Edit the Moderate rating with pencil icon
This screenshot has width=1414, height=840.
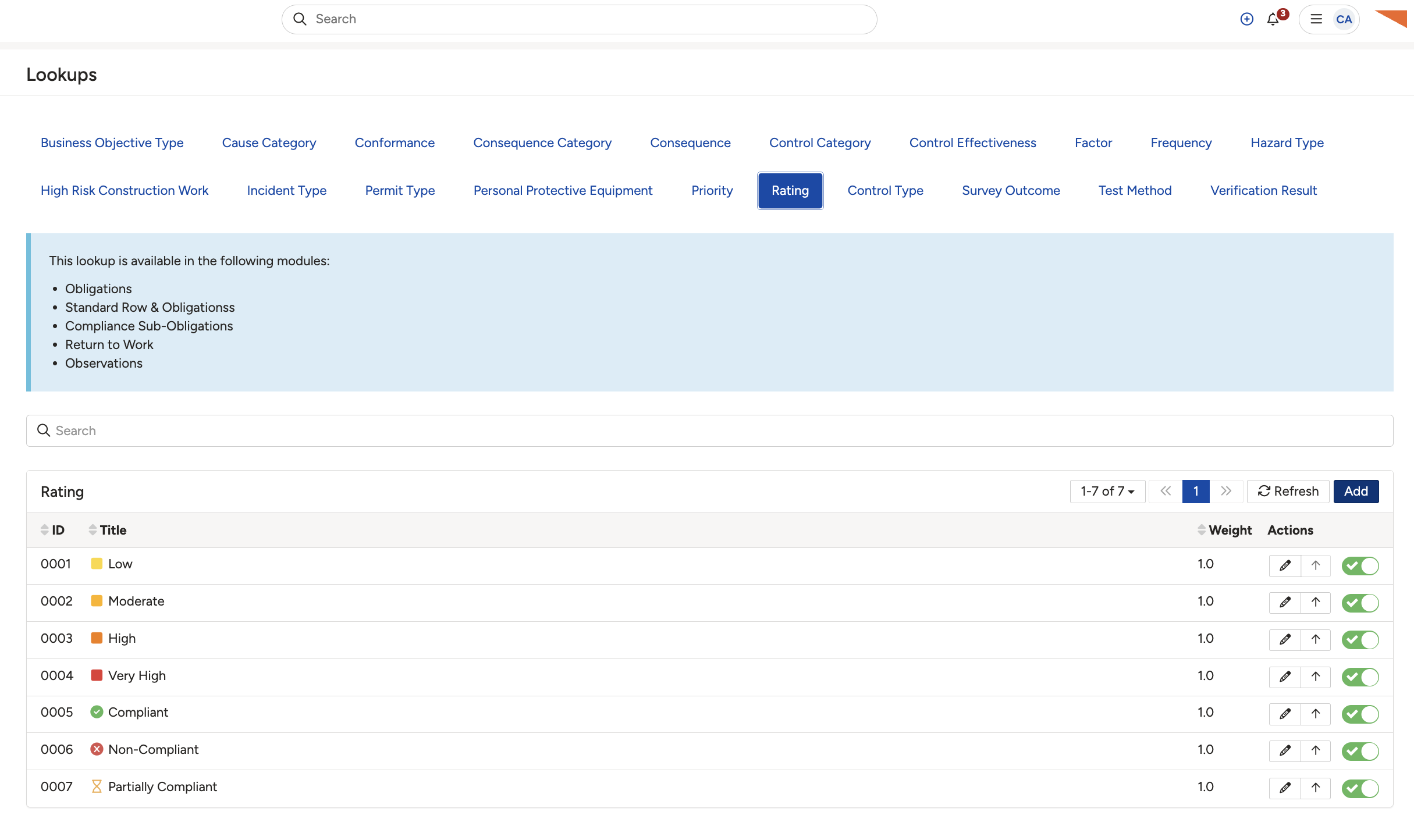coord(1285,603)
